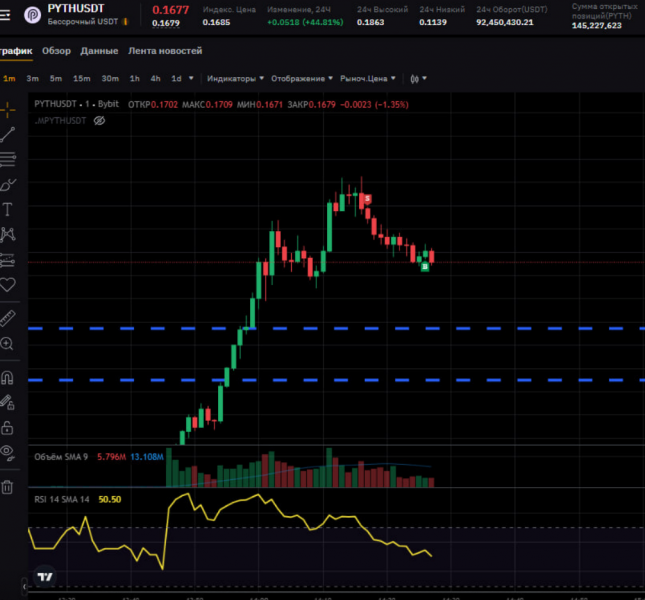
Task: Click the green B buy marker
Action: pyautogui.click(x=425, y=267)
